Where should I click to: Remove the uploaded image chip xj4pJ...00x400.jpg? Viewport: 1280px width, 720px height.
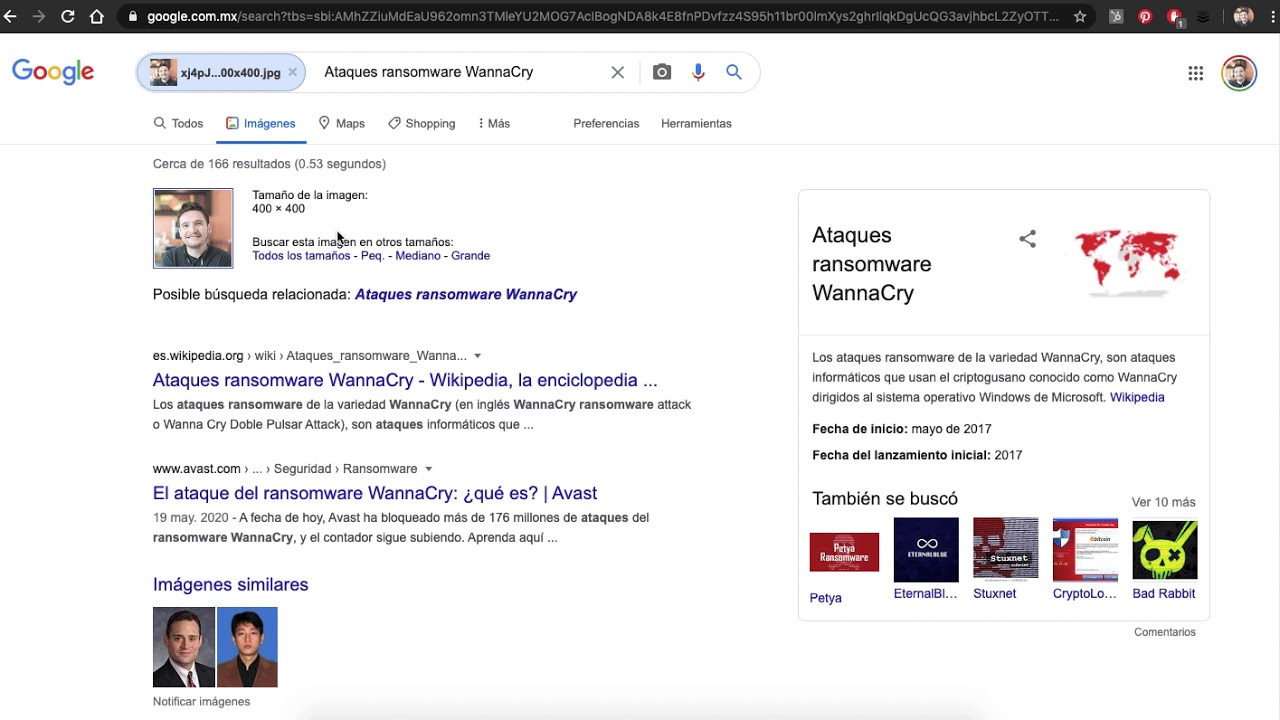coord(292,72)
